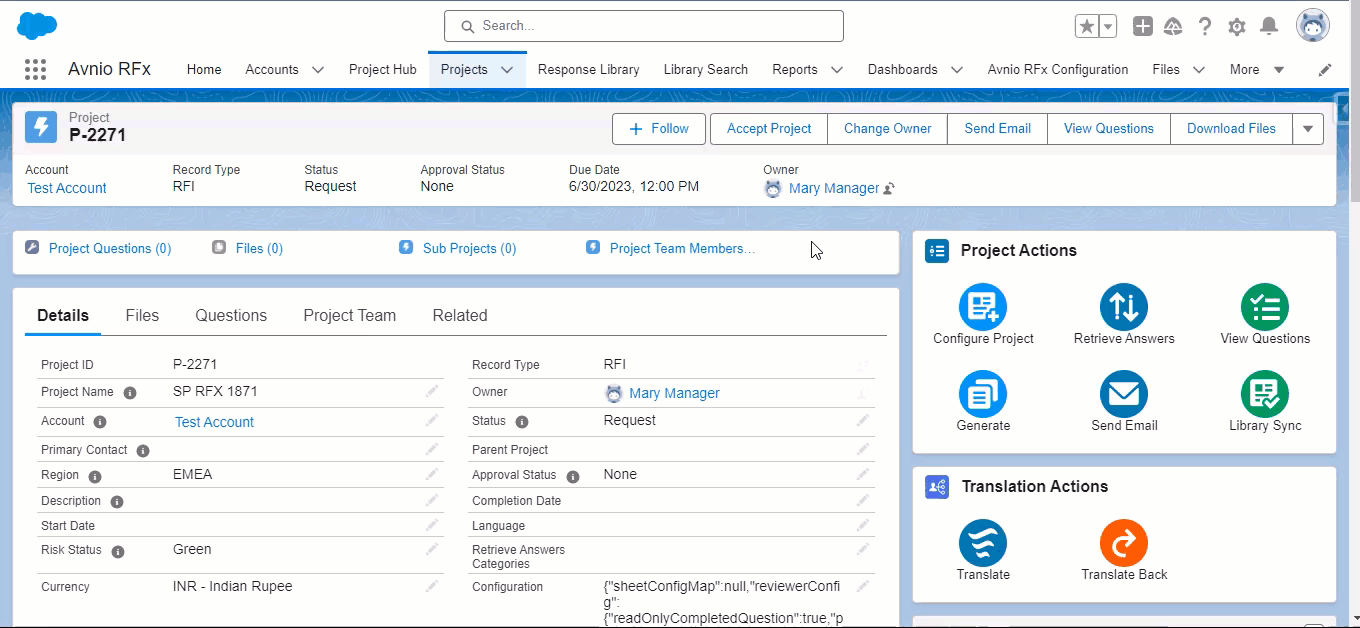Open Trailhead guidance center icon

click(x=1174, y=26)
